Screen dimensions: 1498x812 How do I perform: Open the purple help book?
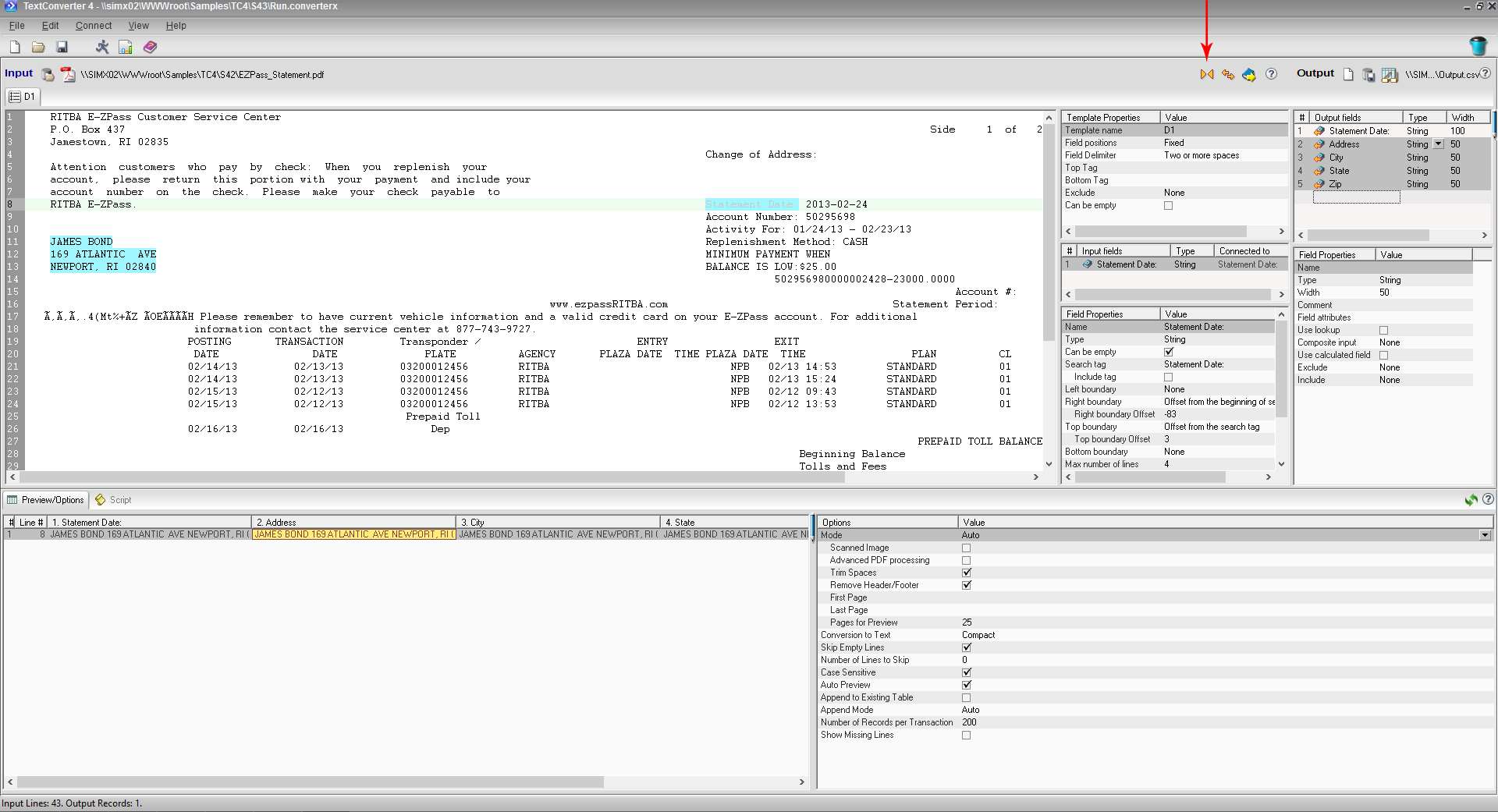click(151, 48)
